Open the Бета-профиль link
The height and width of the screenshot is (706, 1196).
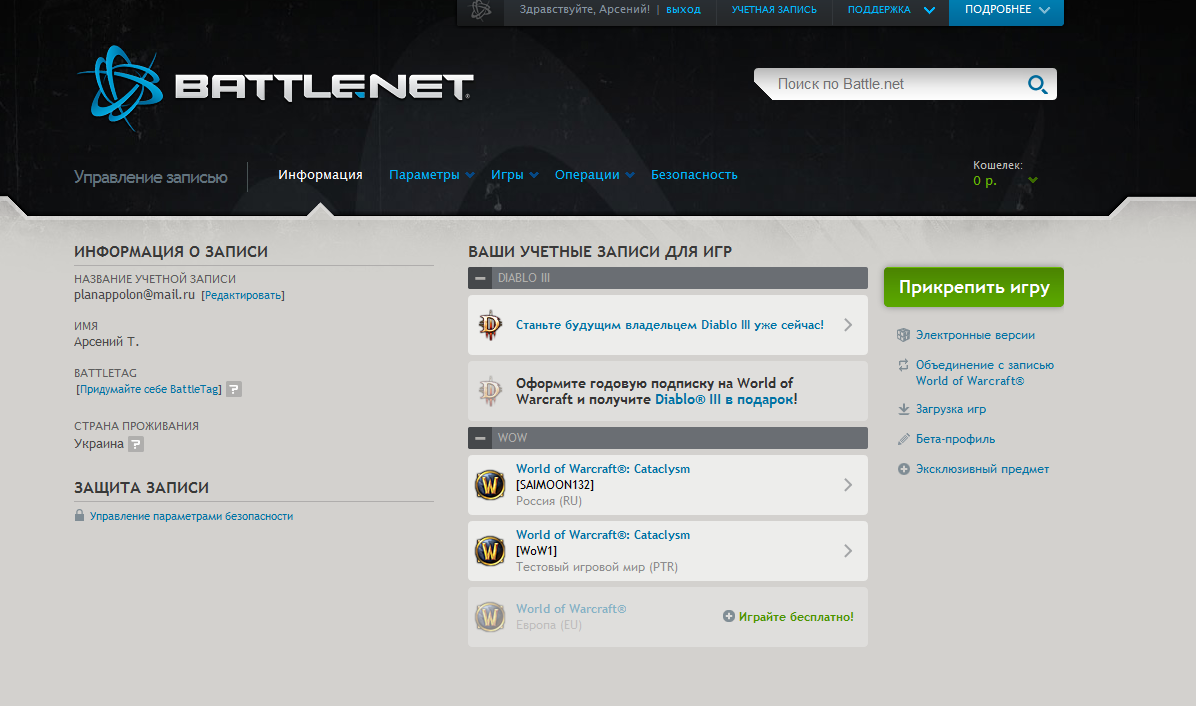pyautogui.click(x=956, y=439)
